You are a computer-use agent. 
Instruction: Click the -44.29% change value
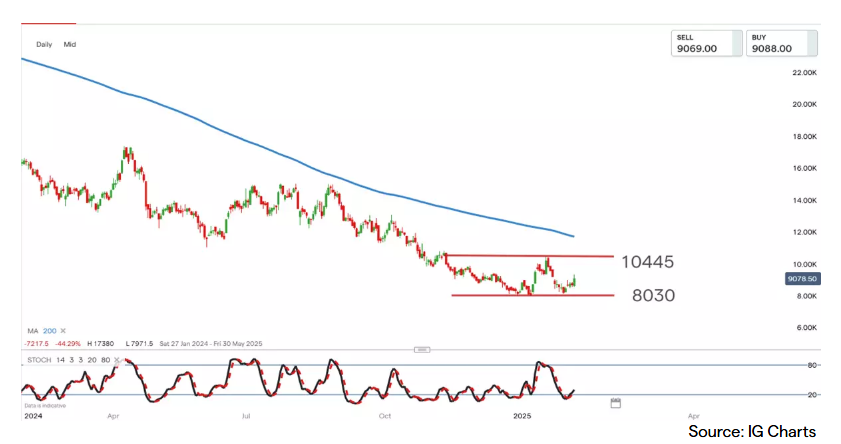(x=68, y=344)
